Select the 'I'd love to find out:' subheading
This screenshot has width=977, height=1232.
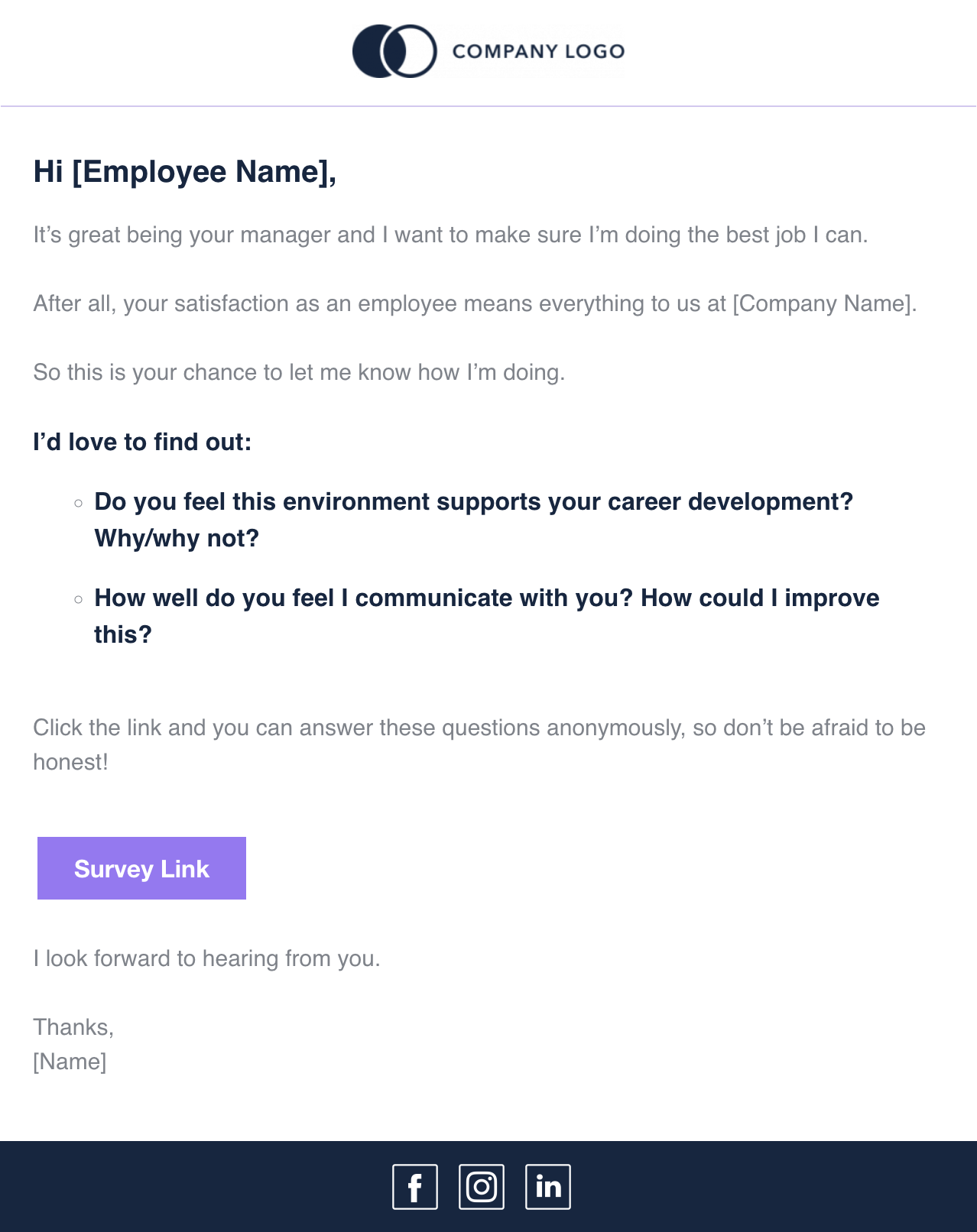point(142,442)
